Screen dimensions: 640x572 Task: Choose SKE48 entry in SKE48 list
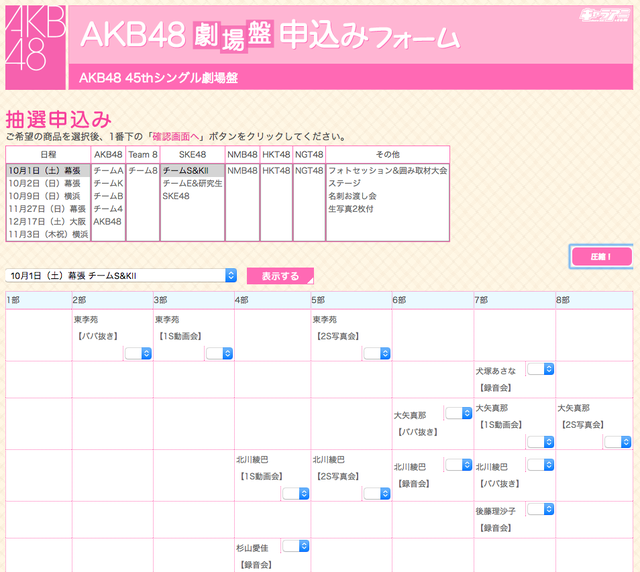pyautogui.click(x=176, y=196)
